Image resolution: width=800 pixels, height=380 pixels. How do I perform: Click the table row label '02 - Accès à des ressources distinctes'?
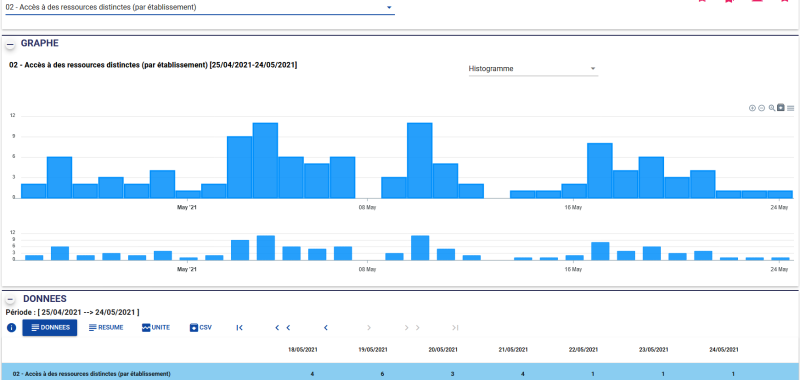[x=92, y=374]
